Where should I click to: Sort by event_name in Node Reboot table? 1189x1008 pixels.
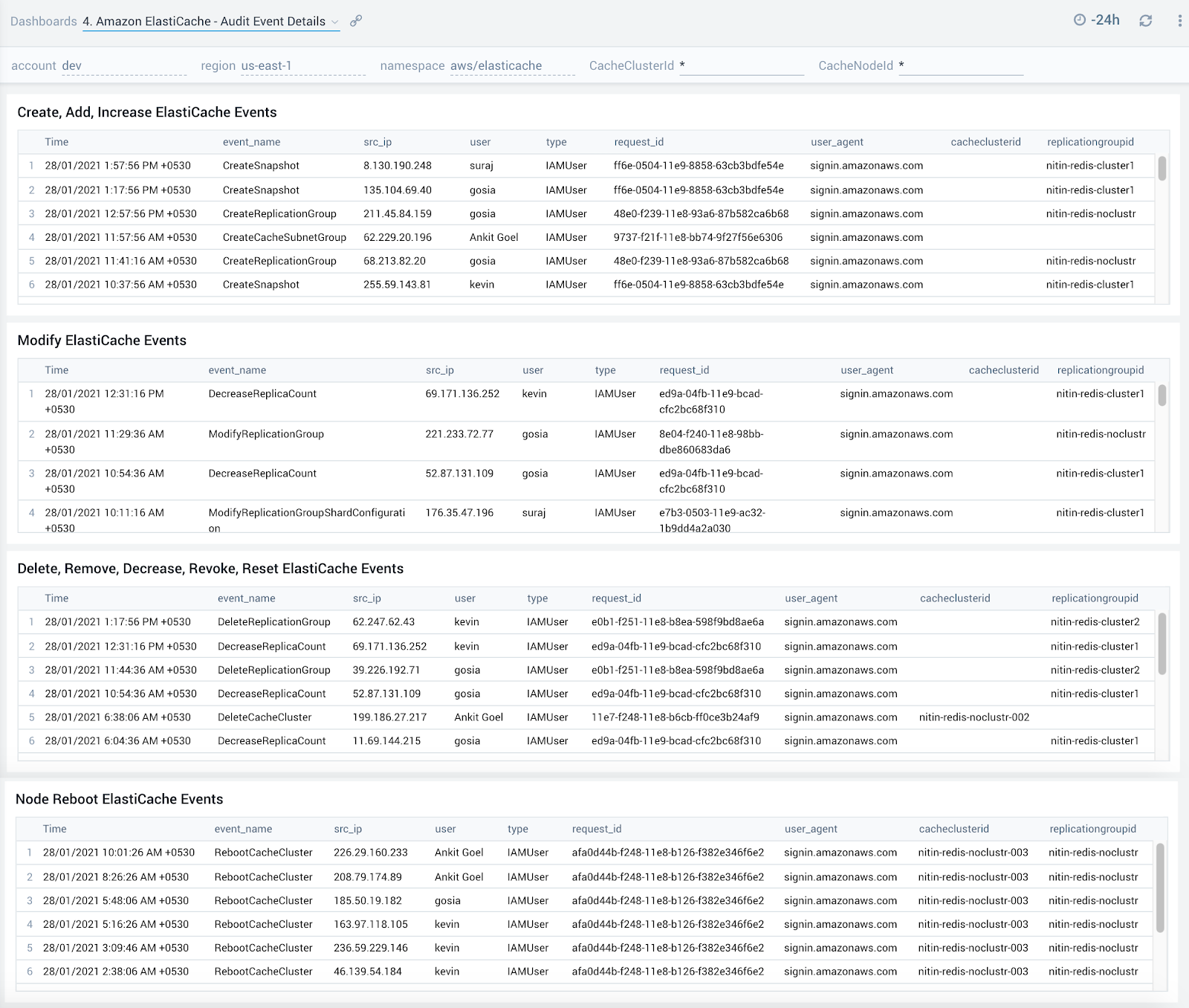[242, 829]
